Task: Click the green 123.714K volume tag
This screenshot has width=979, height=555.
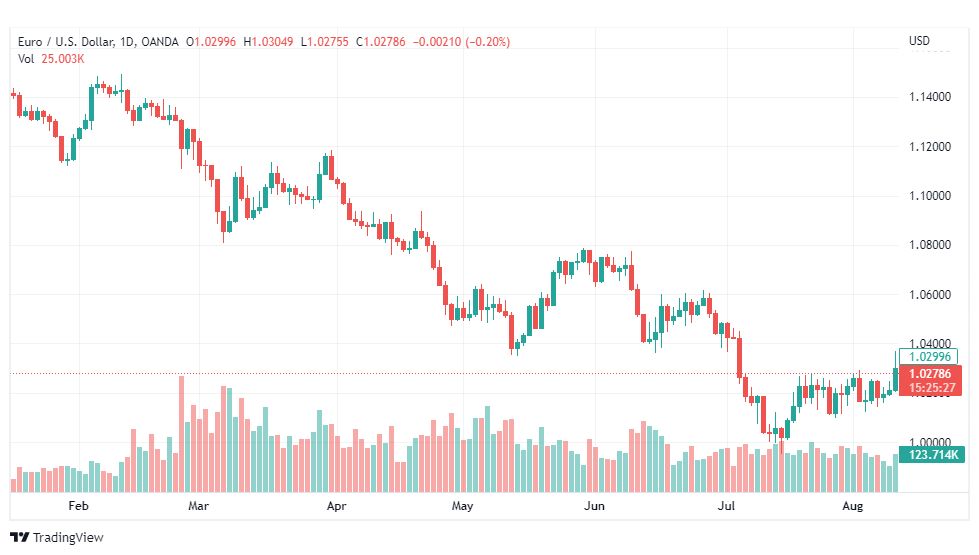Action: point(932,454)
